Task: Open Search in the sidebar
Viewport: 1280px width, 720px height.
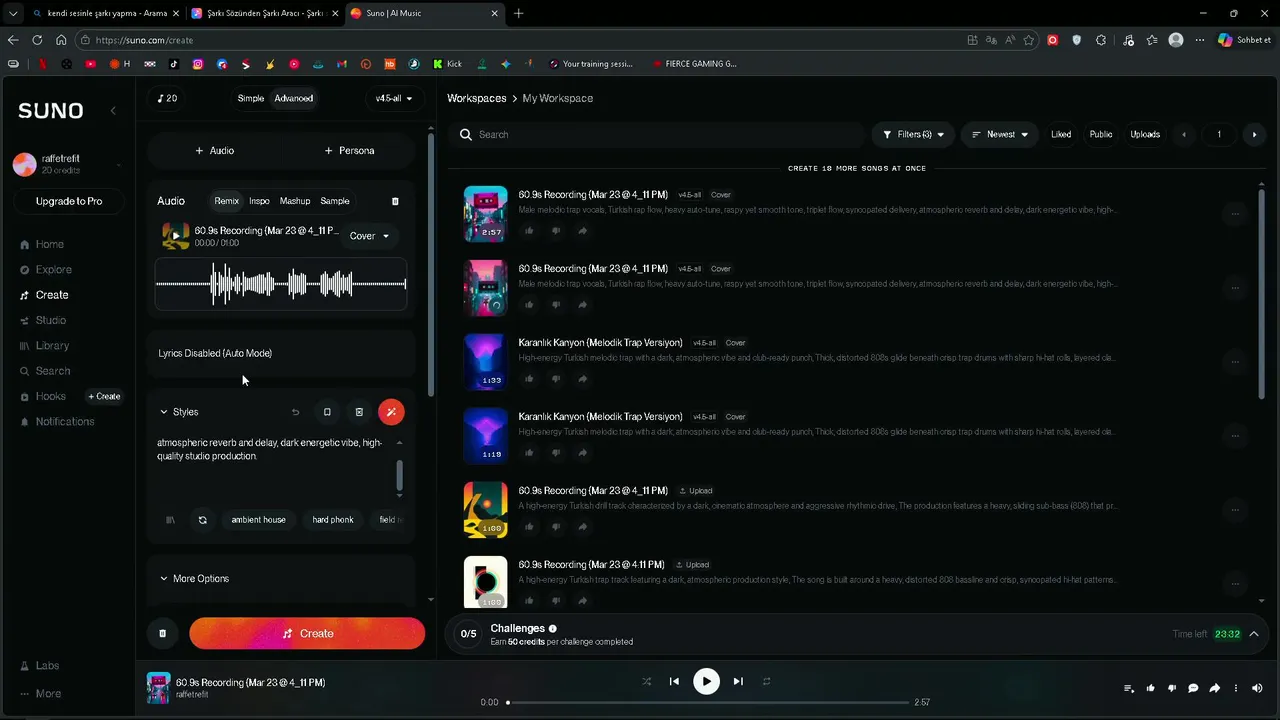Action: tap(44, 371)
